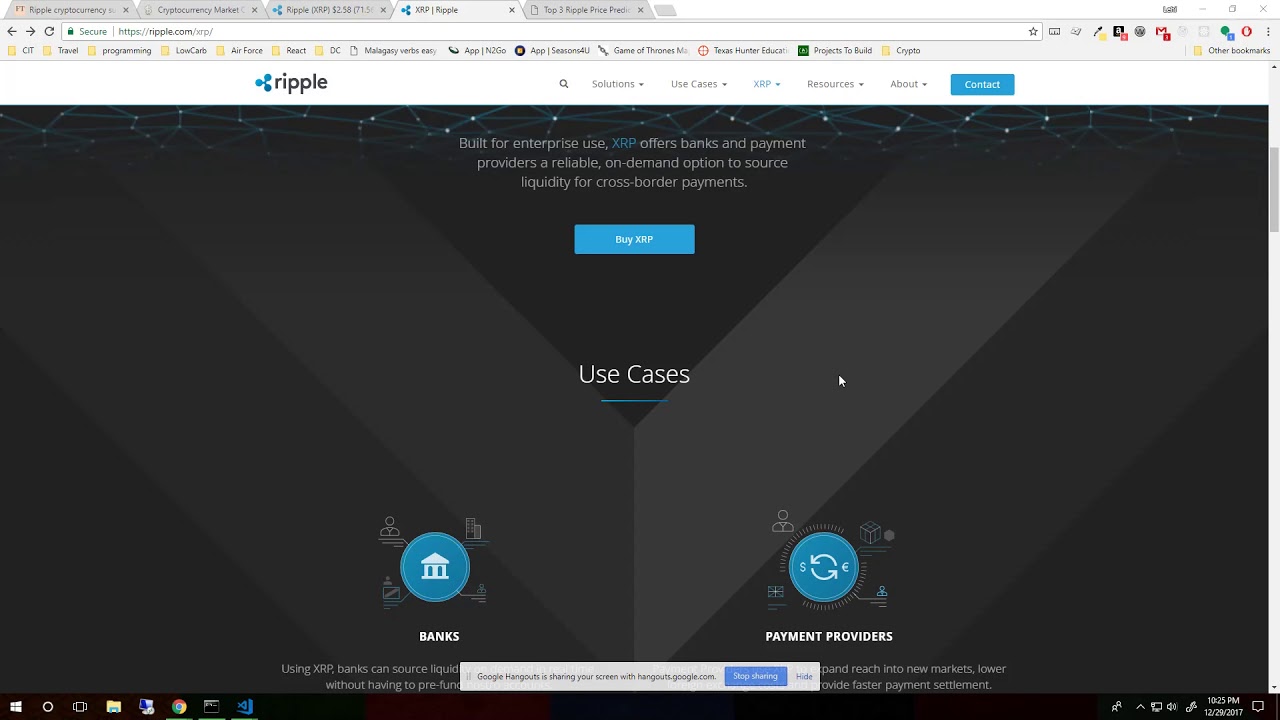The height and width of the screenshot is (720, 1280).
Task: Click Stop sharing in Hangouts bar
Action: 755,676
